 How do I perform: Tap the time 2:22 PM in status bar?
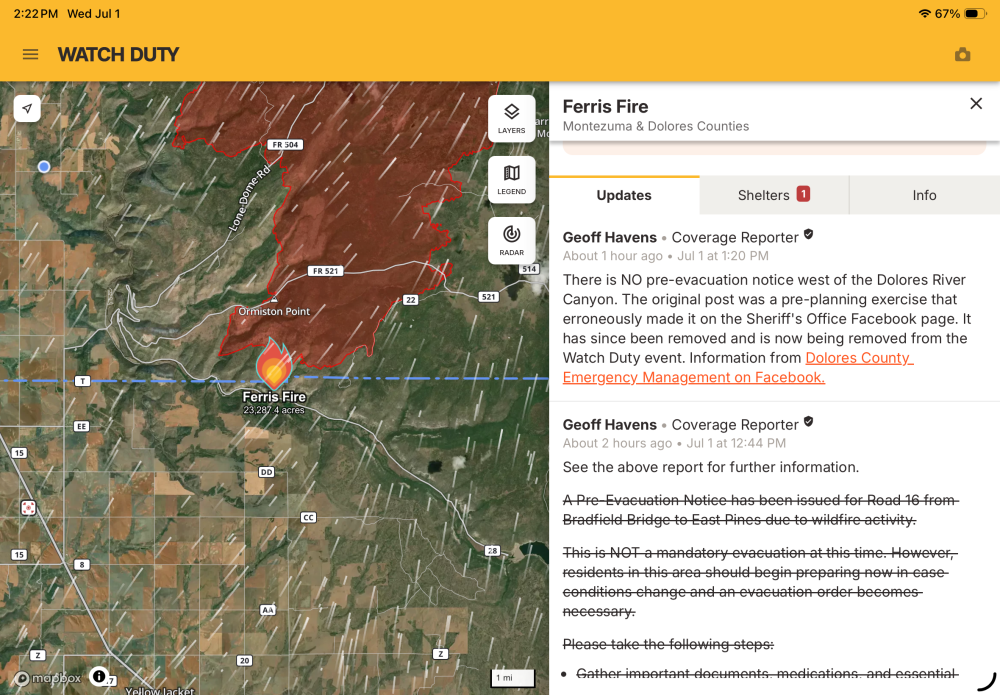36,13
